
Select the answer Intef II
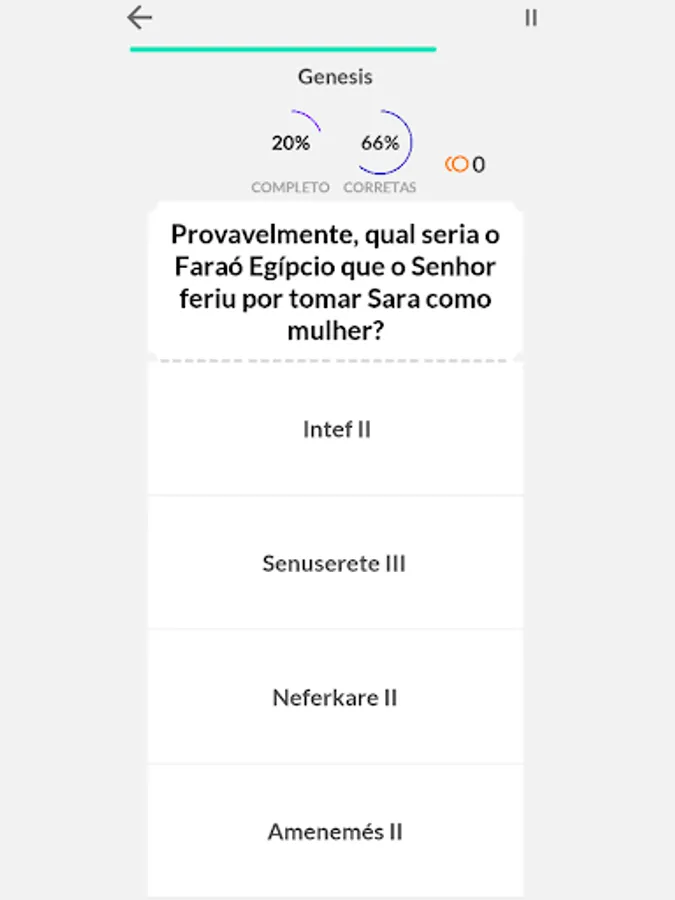tap(336, 429)
